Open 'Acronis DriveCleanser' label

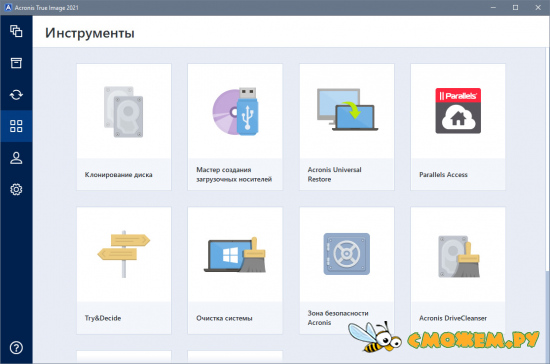[453, 318]
